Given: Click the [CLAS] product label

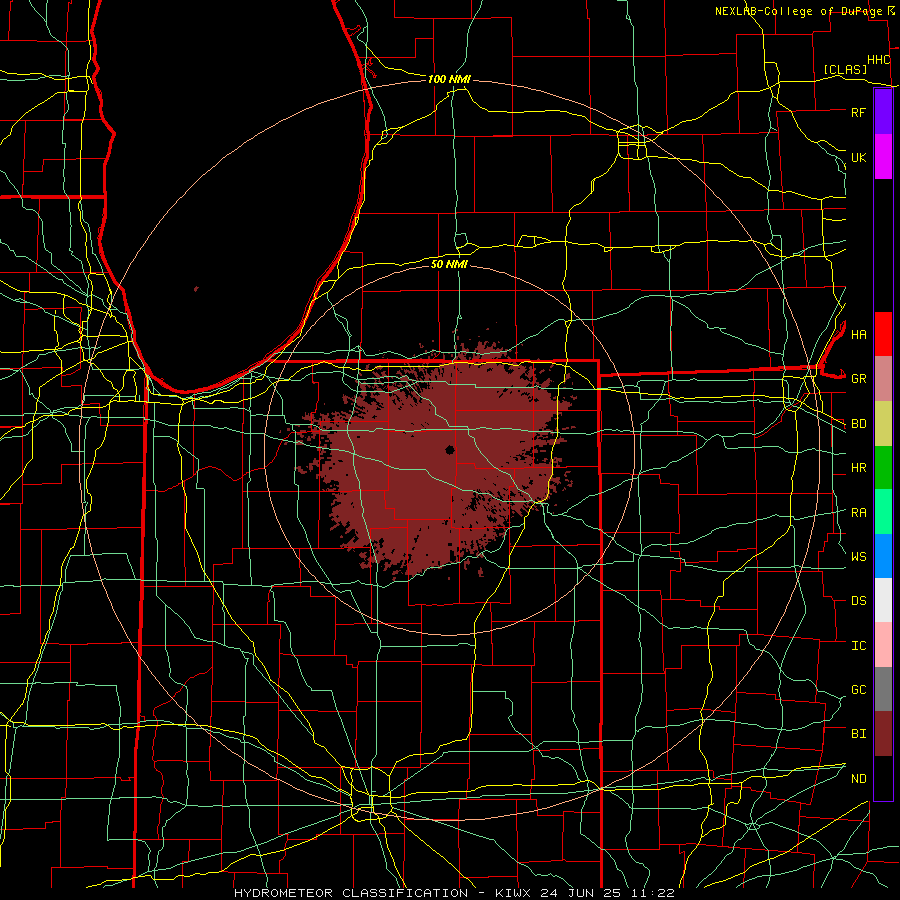Looking at the screenshot, I should tap(845, 69).
